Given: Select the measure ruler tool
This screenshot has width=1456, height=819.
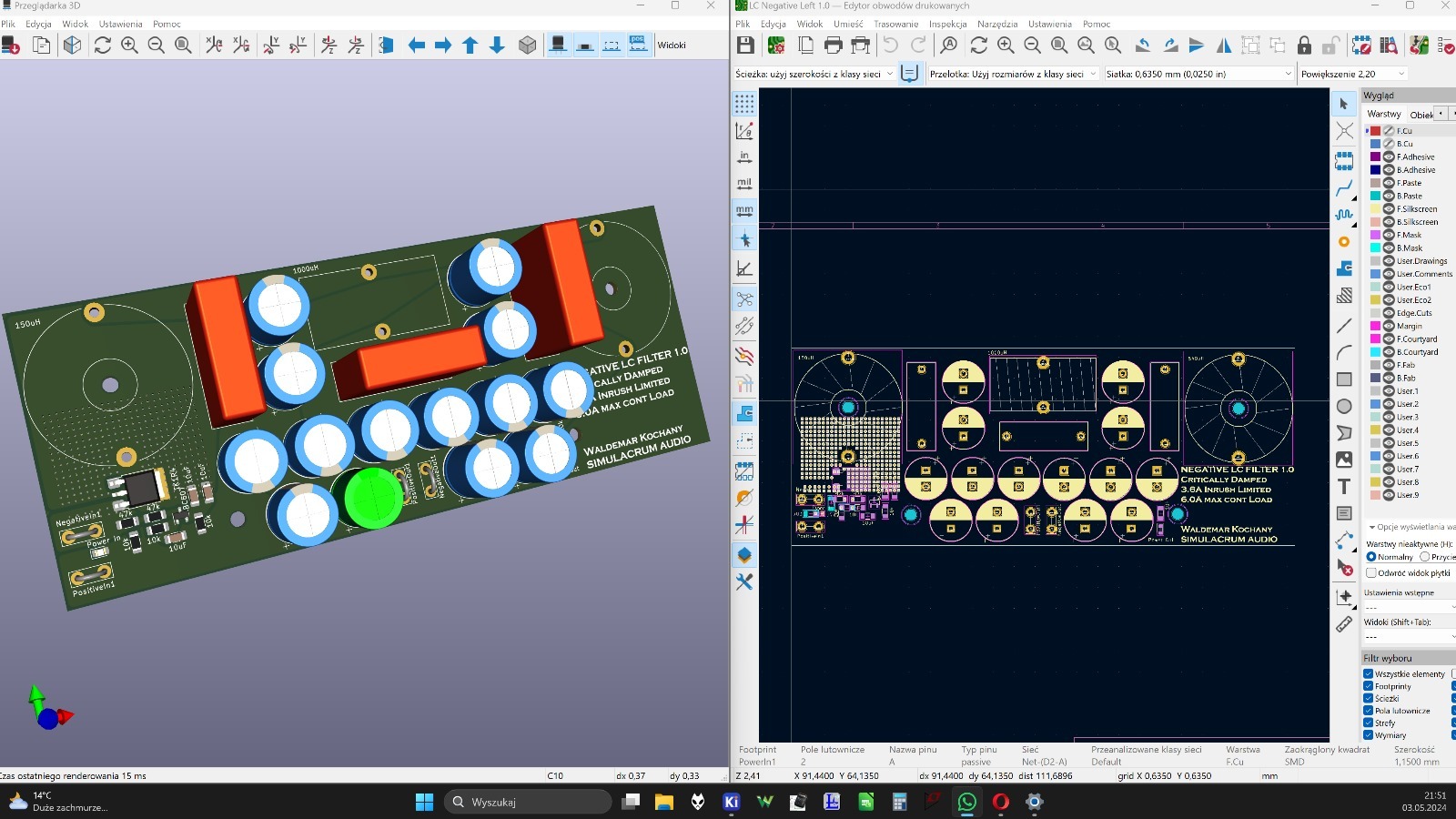Looking at the screenshot, I should (1344, 624).
